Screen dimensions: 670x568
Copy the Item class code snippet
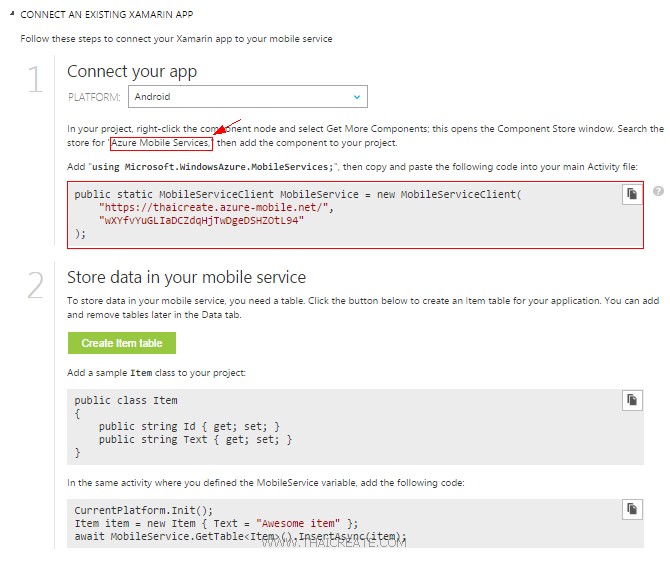[631, 400]
